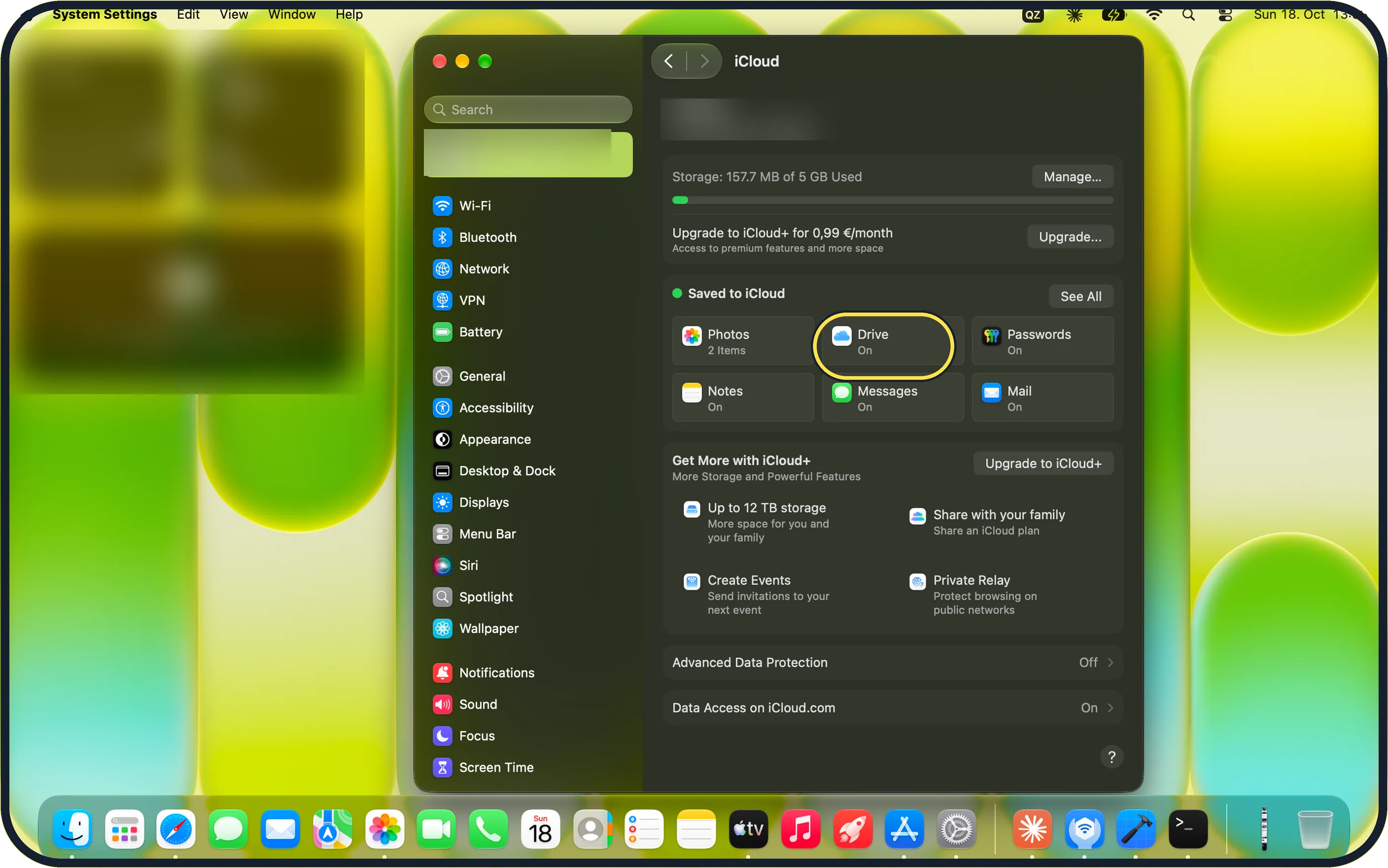This screenshot has width=1388, height=868.
Task: Go back with the left chevron
Action: [669, 62]
